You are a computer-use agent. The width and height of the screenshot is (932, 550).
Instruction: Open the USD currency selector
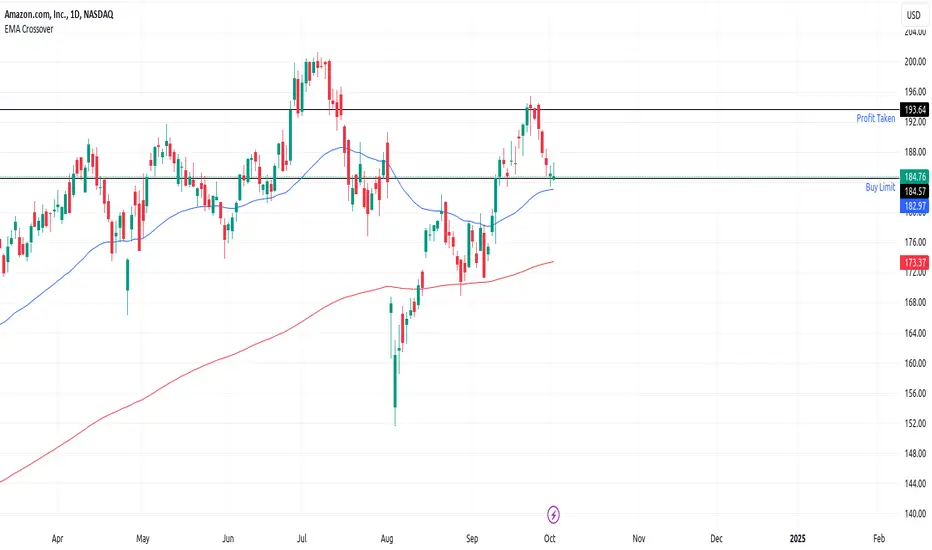914,15
